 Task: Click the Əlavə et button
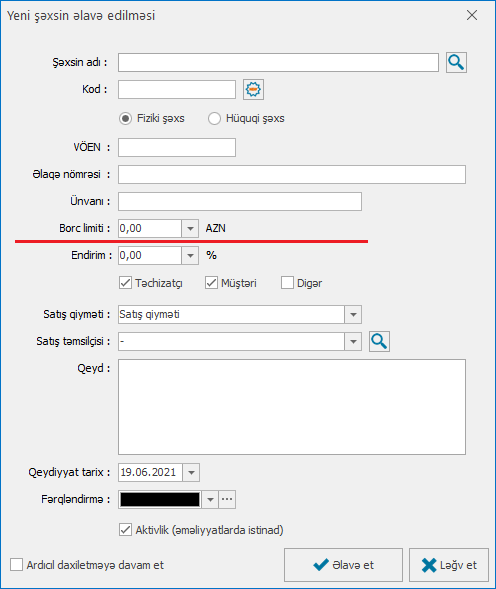(343, 565)
